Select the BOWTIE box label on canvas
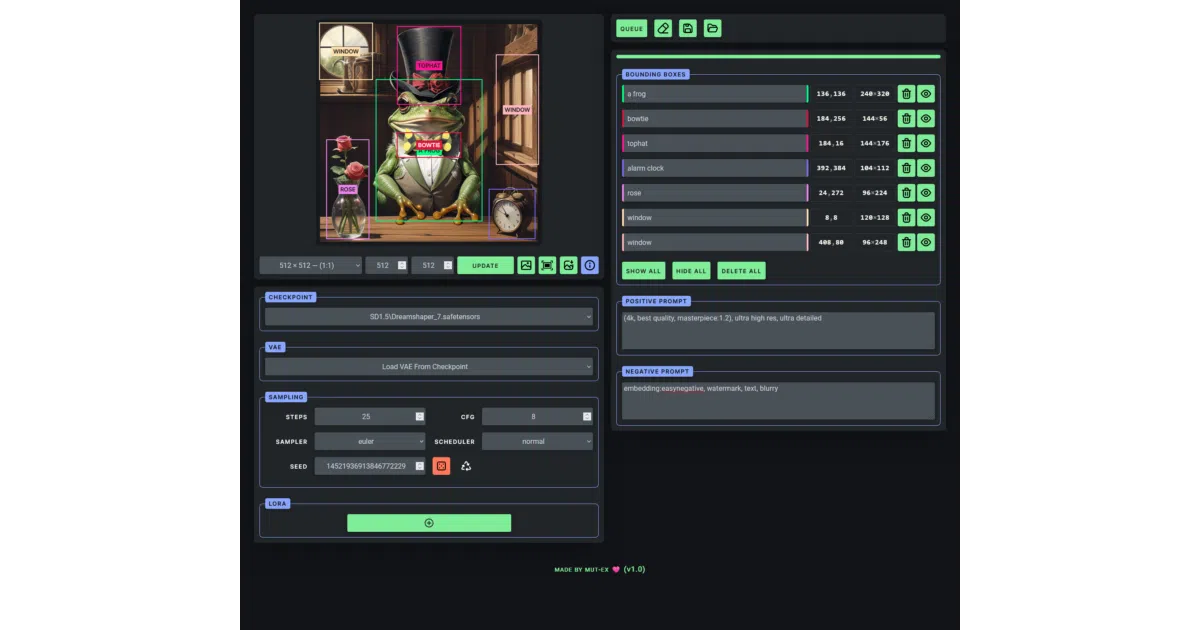Viewport: 1200px width, 630px height. click(x=428, y=145)
